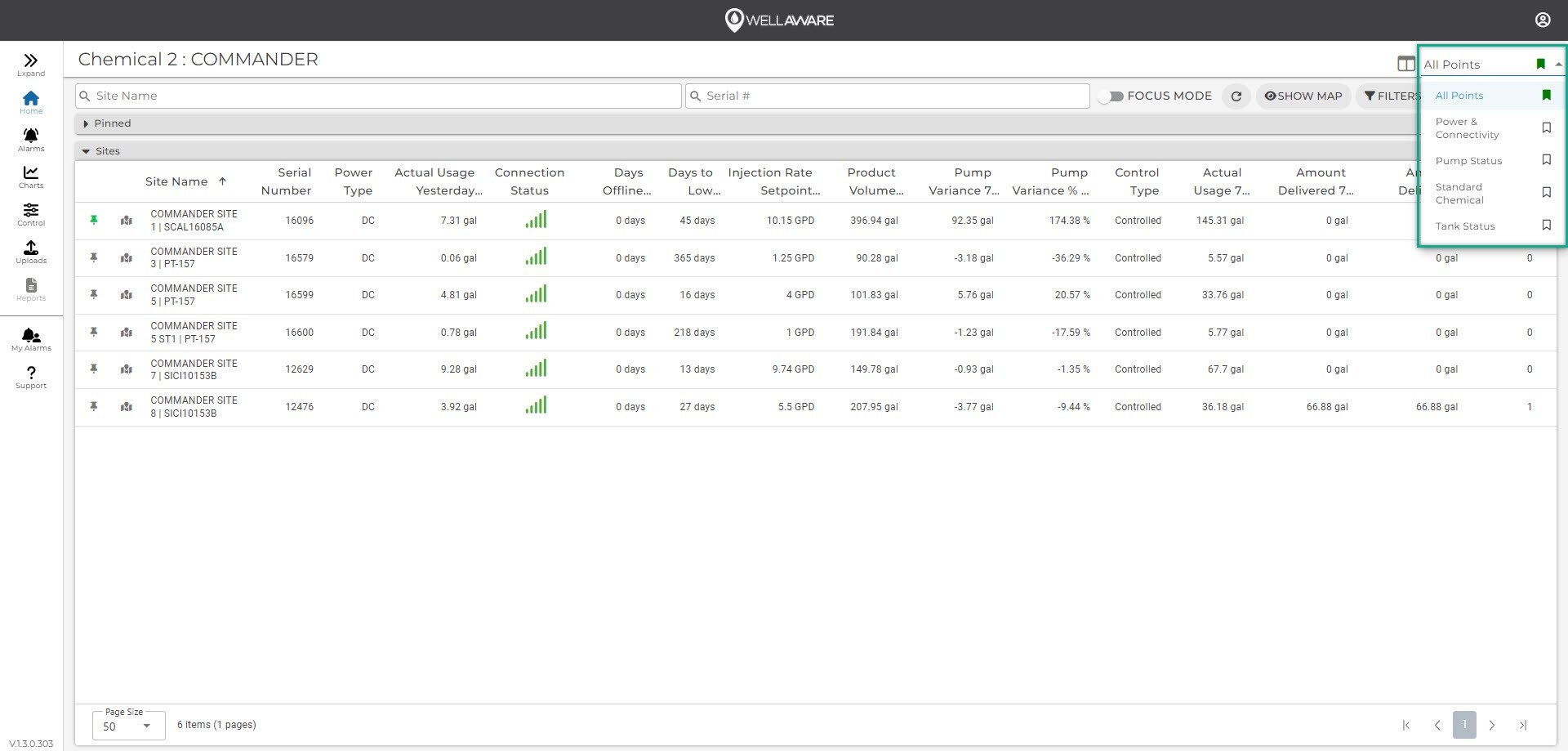Screen dimensions: 1568x751
Task: Sort by Connection Status column
Action: tap(529, 181)
